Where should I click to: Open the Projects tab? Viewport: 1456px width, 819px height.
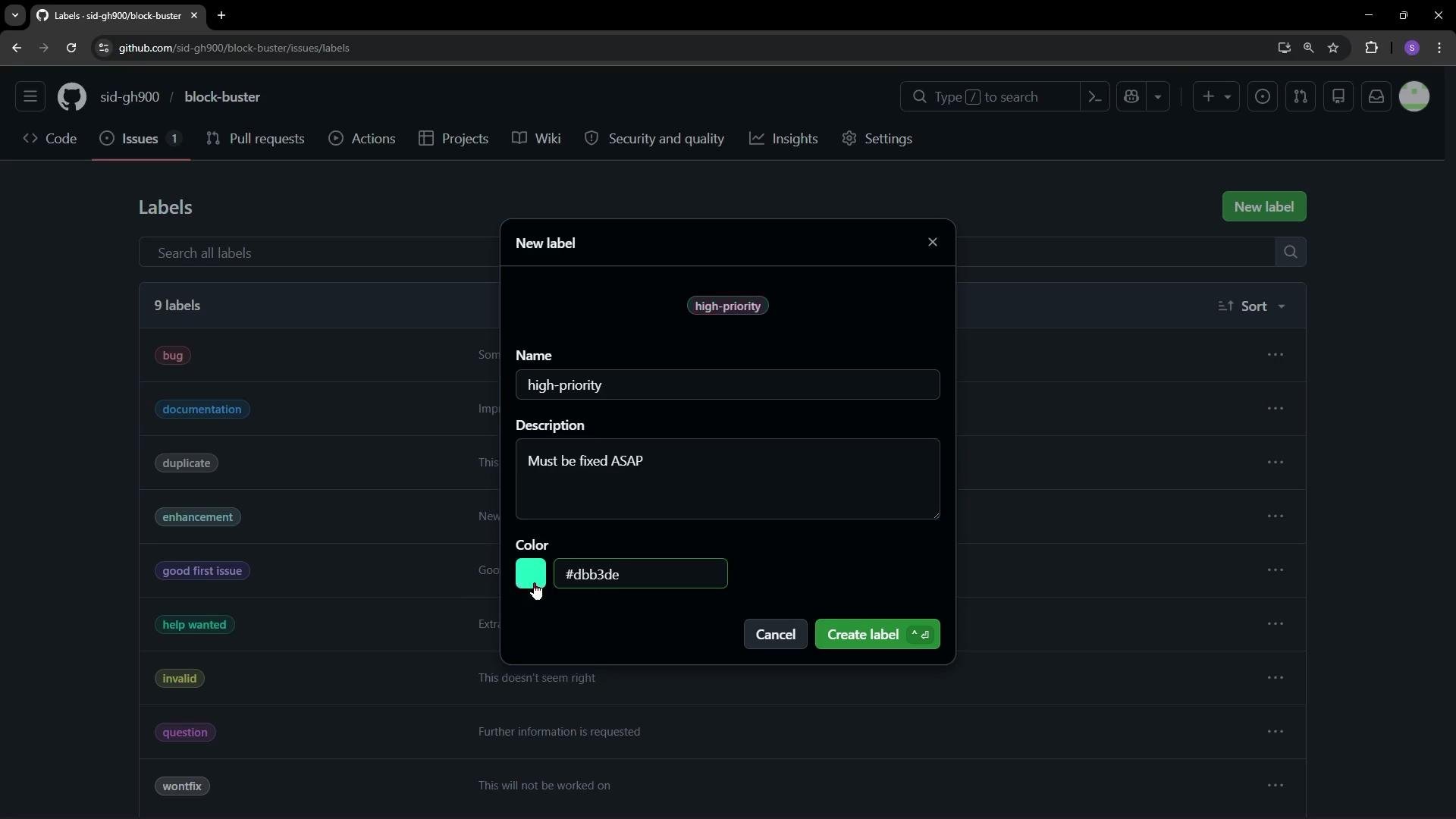(453, 139)
